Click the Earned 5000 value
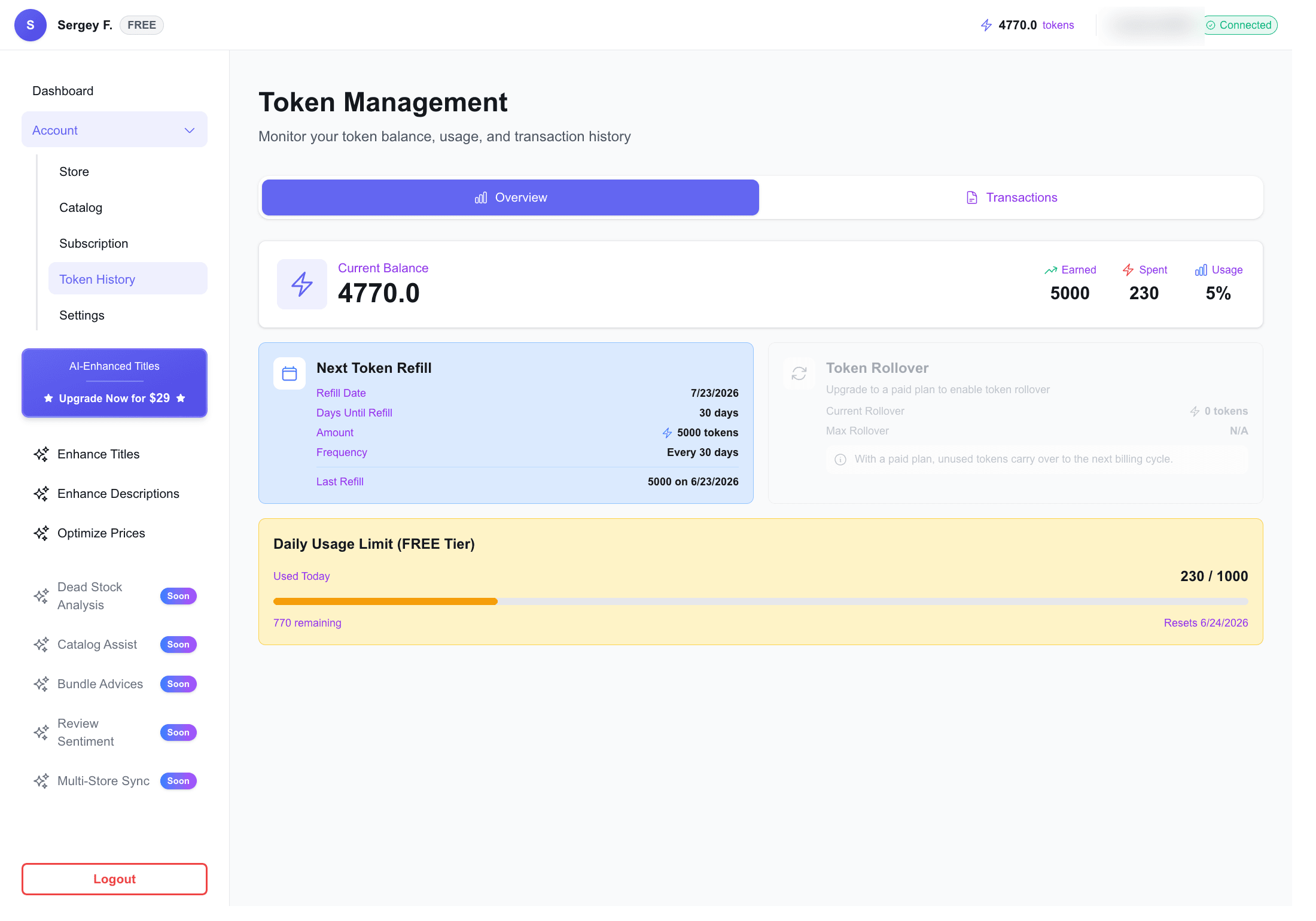This screenshot has height=921, width=1316. (x=1070, y=293)
